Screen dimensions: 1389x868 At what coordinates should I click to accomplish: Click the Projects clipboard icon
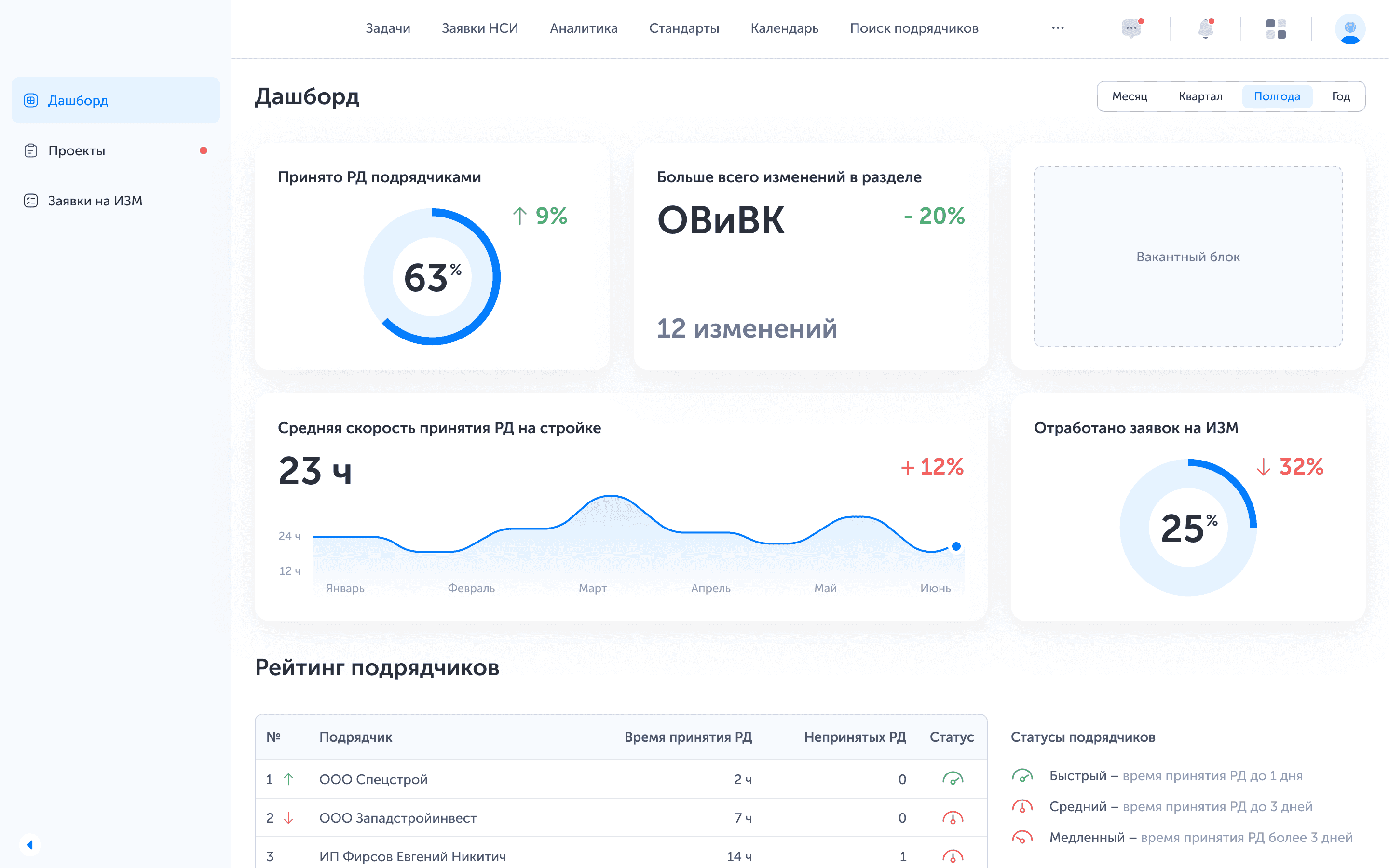(31, 151)
